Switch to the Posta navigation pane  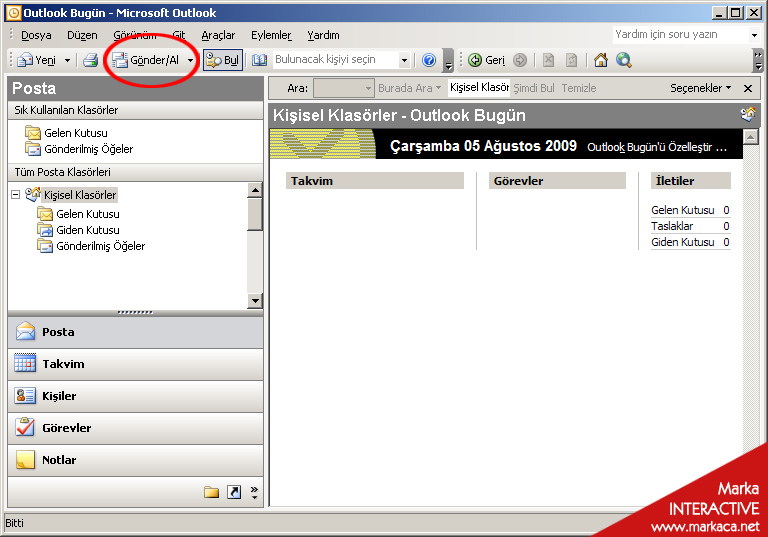(x=136, y=332)
